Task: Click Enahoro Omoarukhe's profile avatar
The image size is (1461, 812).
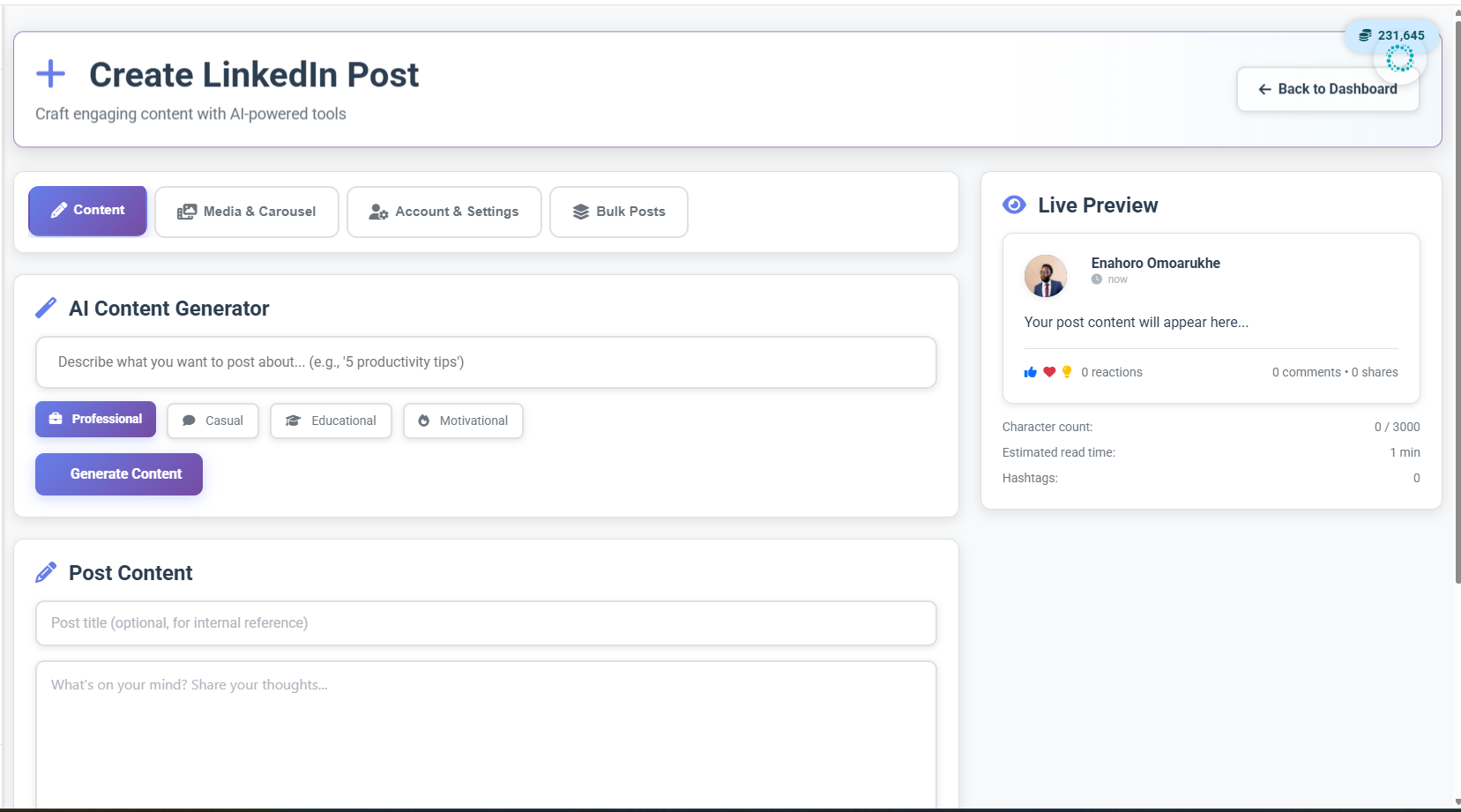Action: click(1045, 275)
